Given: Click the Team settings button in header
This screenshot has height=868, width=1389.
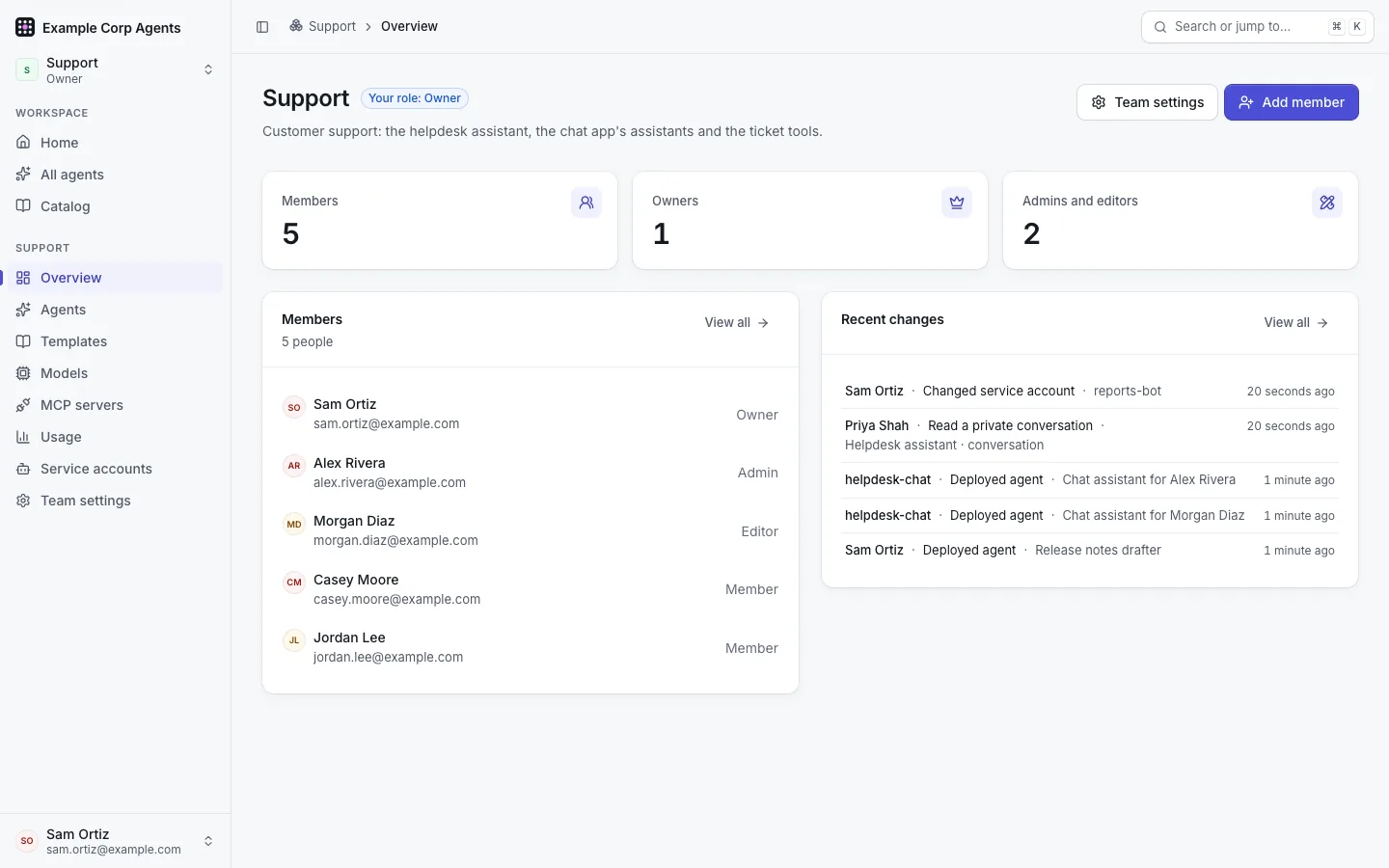Looking at the screenshot, I should point(1147,102).
